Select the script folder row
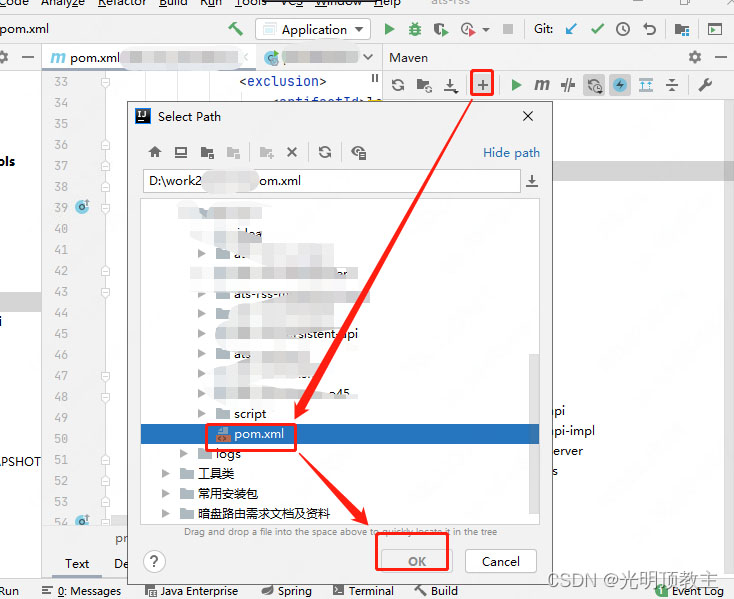 [x=340, y=414]
